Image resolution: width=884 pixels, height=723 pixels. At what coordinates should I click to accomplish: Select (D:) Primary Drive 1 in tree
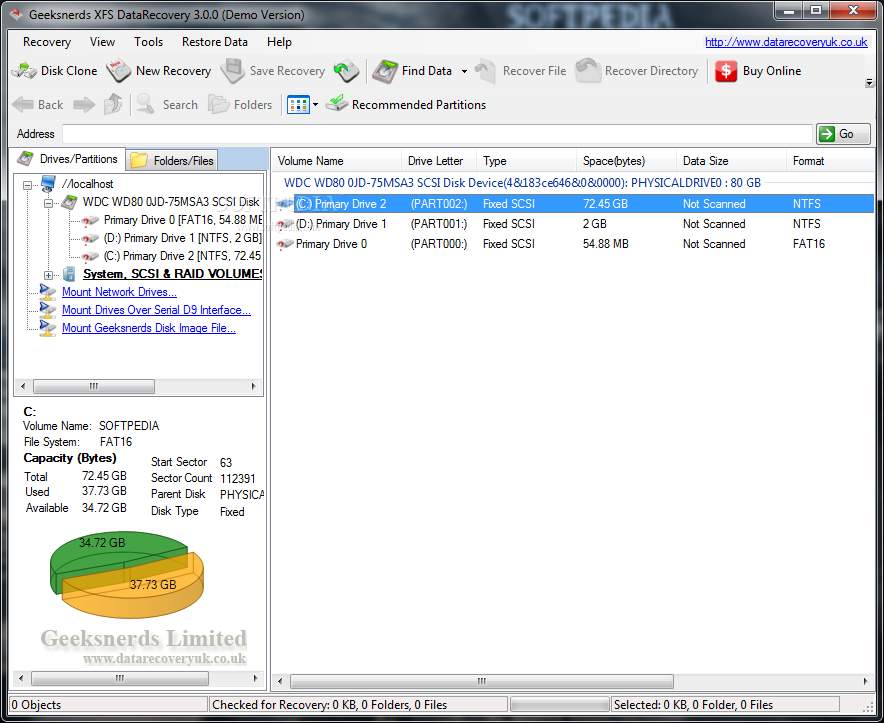pyautogui.click(x=182, y=238)
